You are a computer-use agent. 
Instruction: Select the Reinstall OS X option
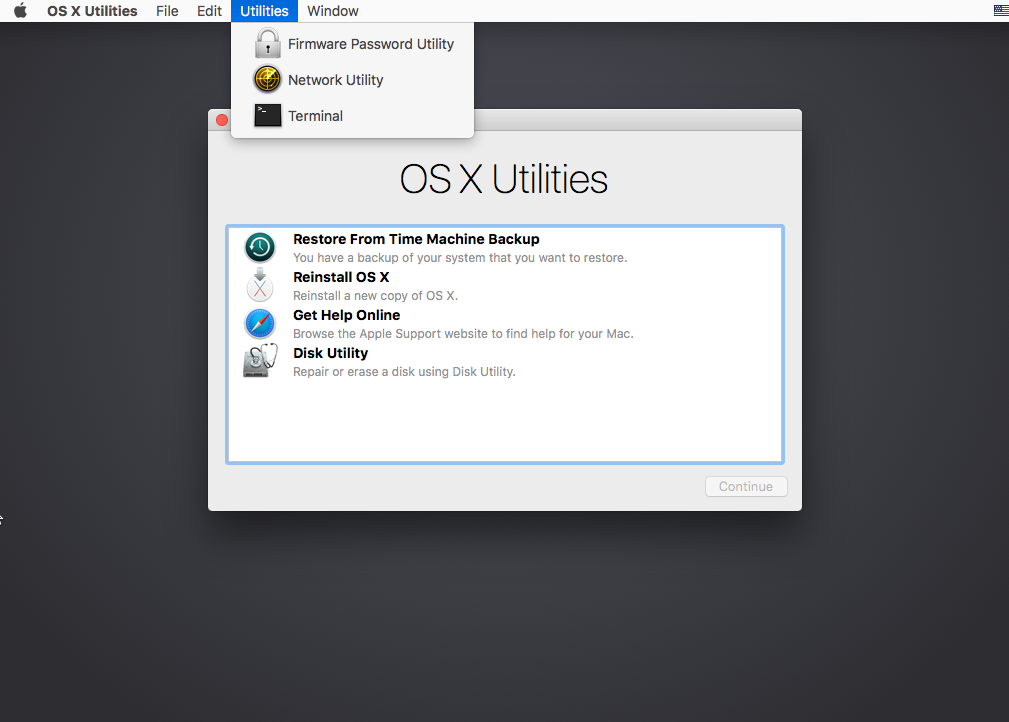click(x=504, y=286)
